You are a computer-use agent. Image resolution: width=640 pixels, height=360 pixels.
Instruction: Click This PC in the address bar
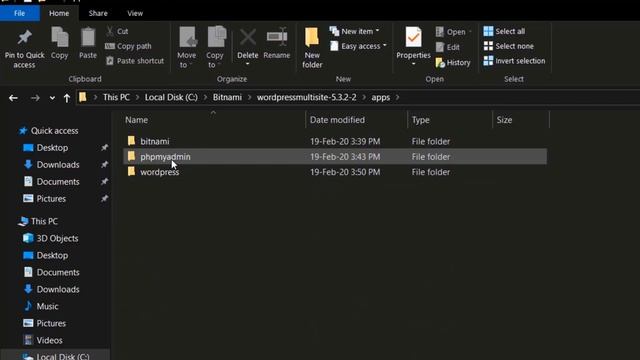tap(116, 97)
